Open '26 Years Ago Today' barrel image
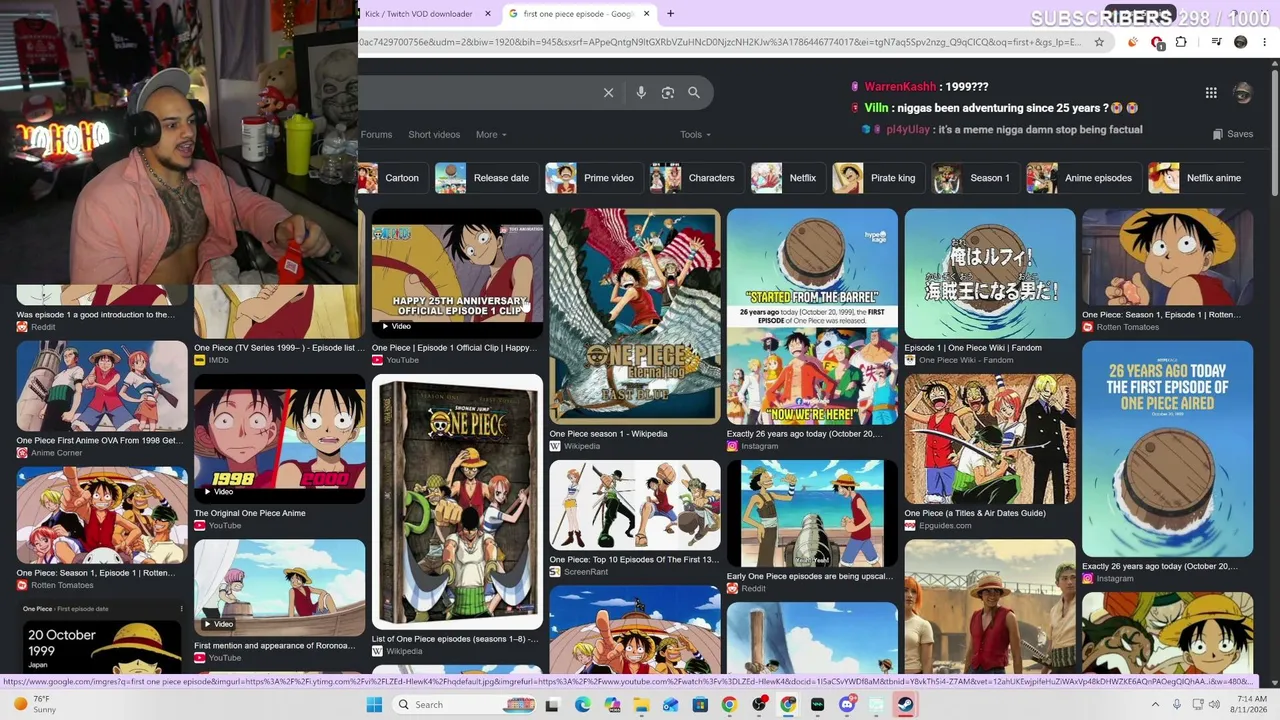Viewport: 1280px width, 720px height. (x=1167, y=449)
